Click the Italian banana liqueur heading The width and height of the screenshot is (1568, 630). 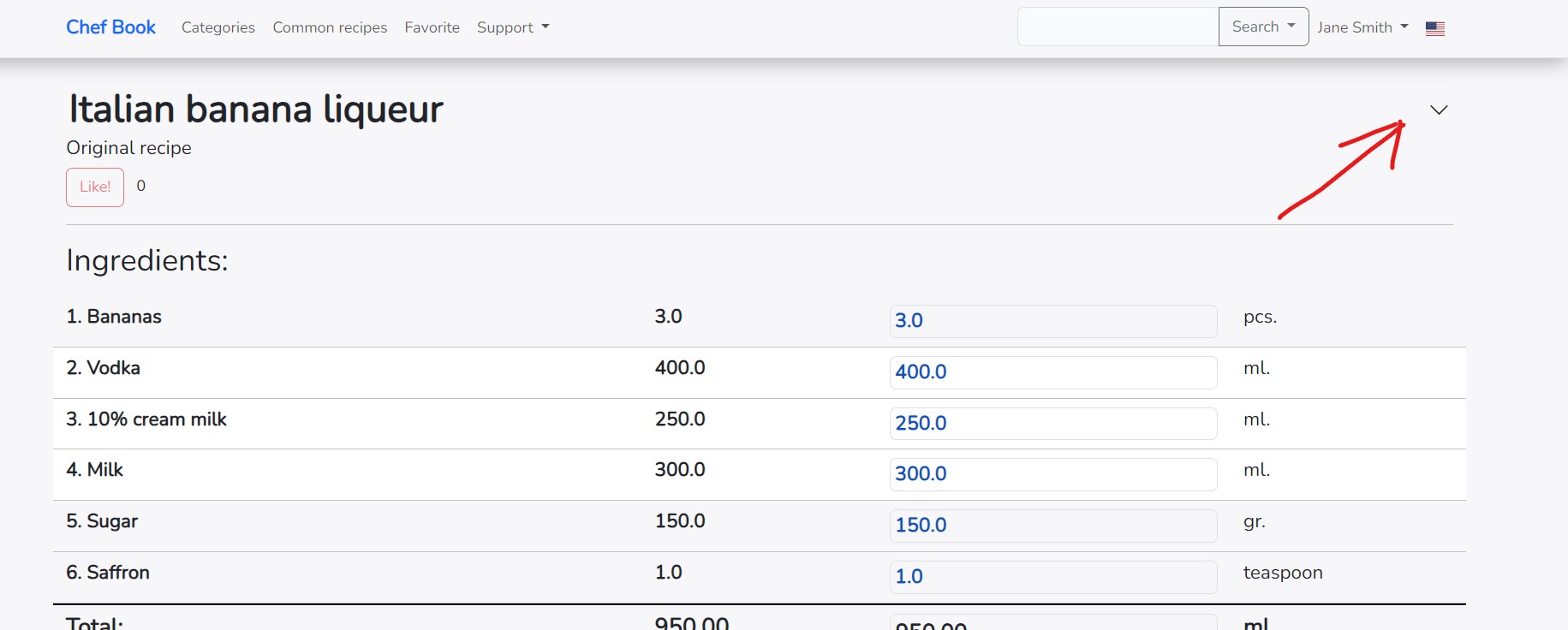[255, 110]
